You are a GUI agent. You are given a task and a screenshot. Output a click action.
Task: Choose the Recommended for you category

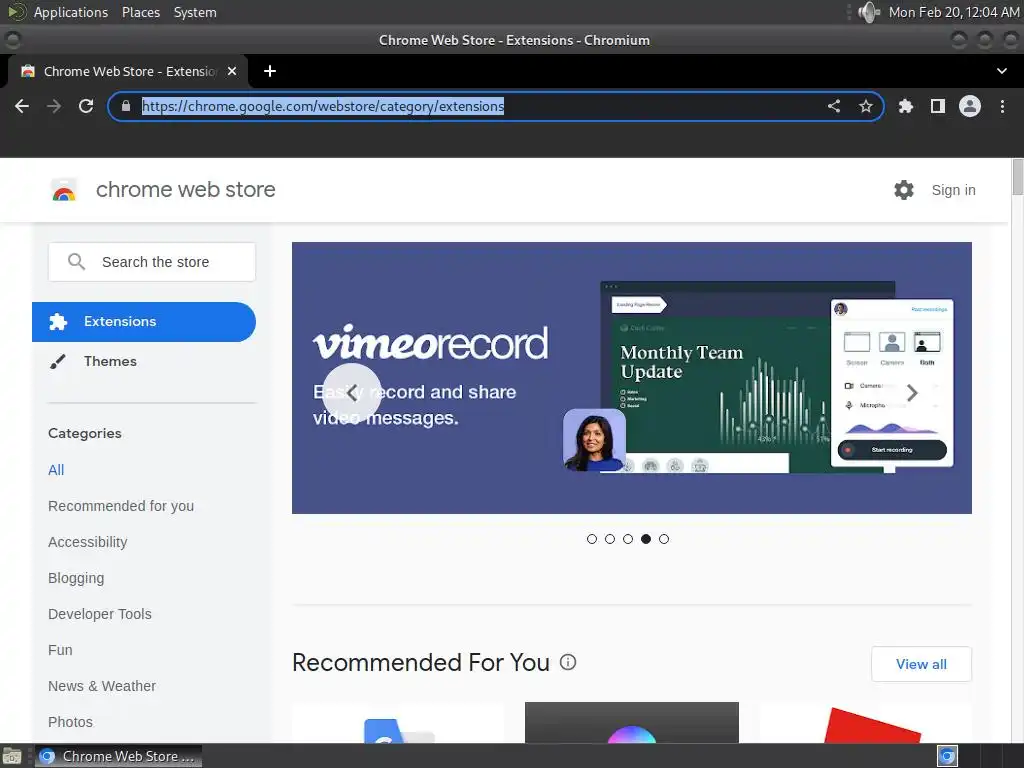121,506
